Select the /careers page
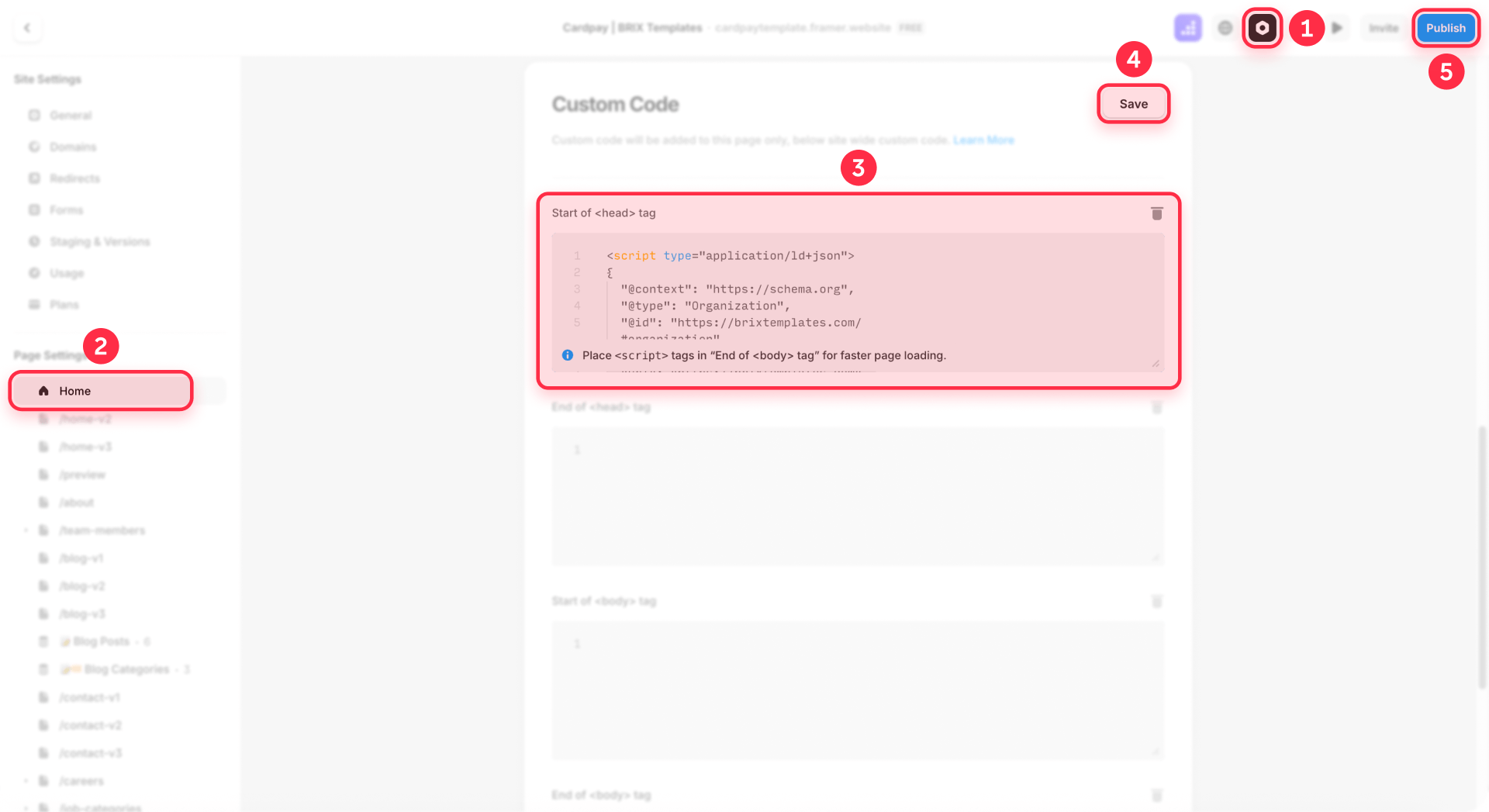This screenshot has height=812, width=1489. (x=81, y=781)
